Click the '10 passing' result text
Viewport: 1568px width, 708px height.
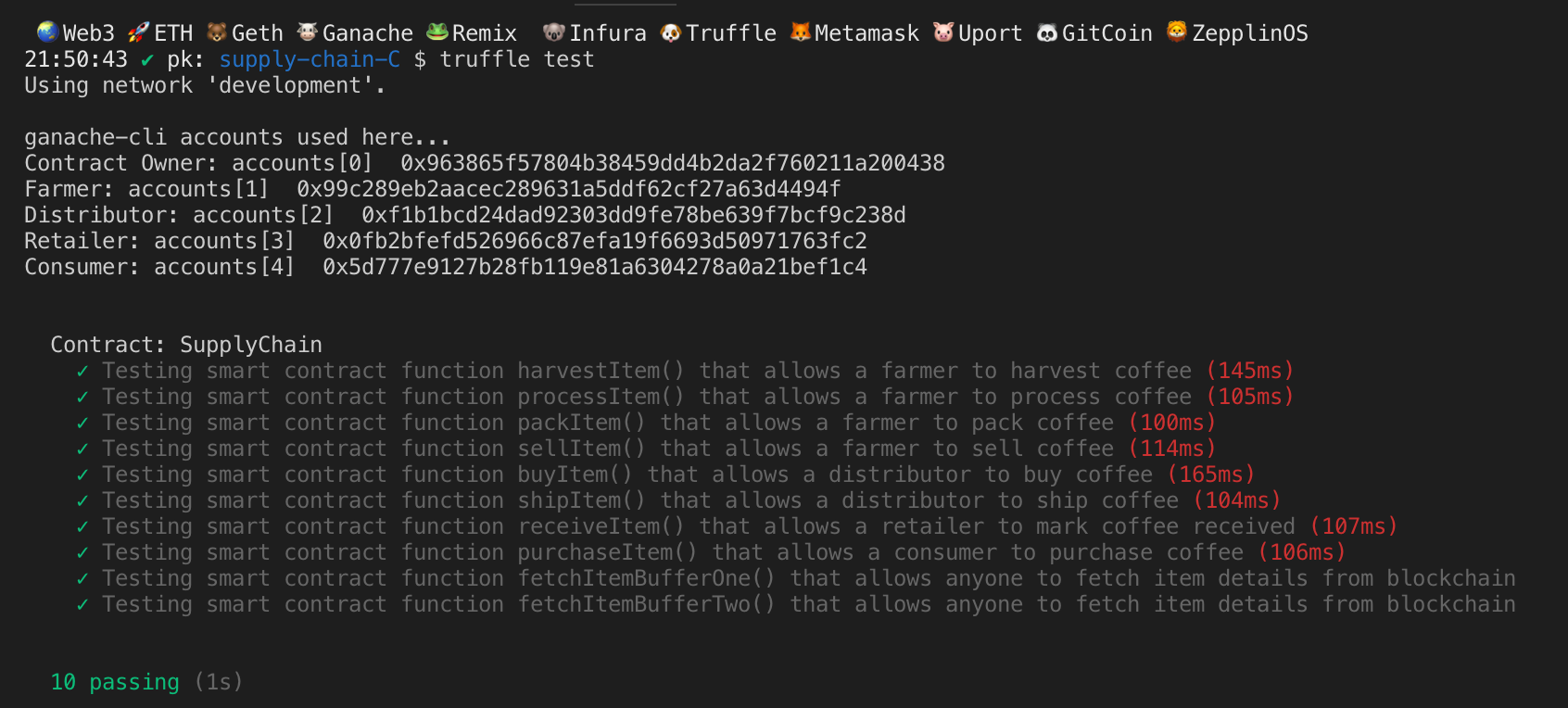(x=115, y=682)
